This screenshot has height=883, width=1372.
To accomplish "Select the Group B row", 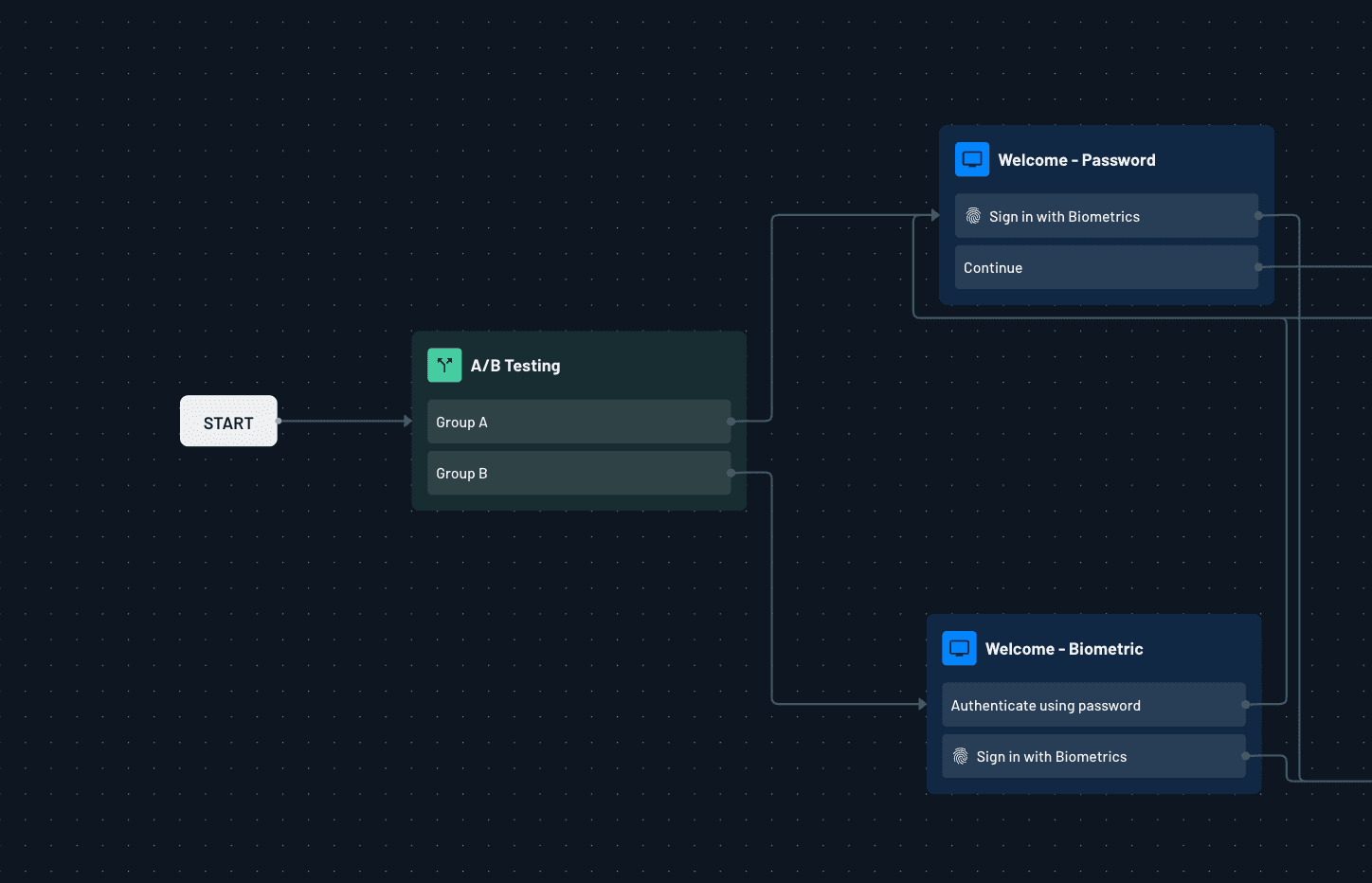I will [579, 473].
